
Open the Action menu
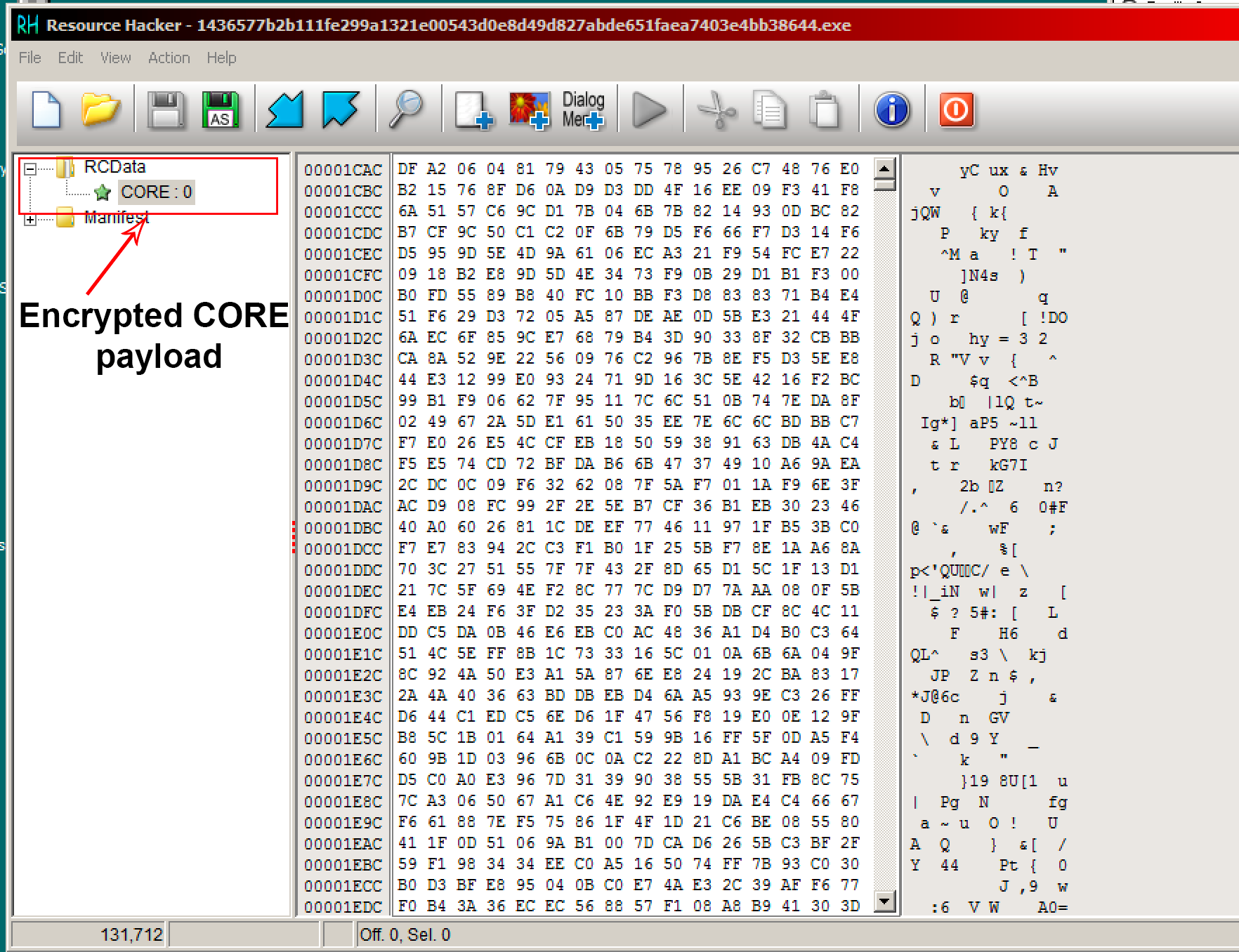(169, 58)
